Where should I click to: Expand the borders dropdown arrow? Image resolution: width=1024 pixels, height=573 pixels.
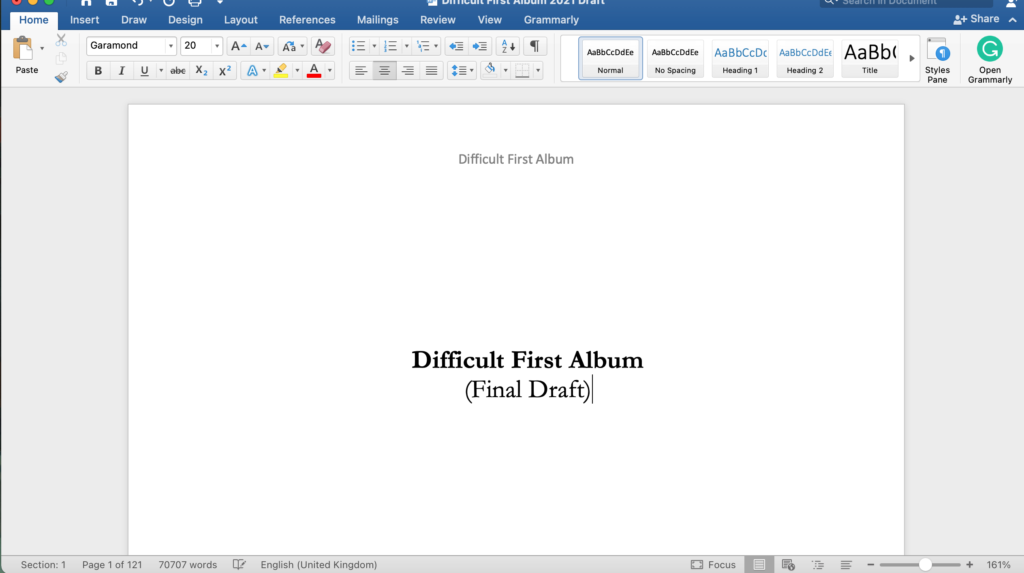[538, 71]
